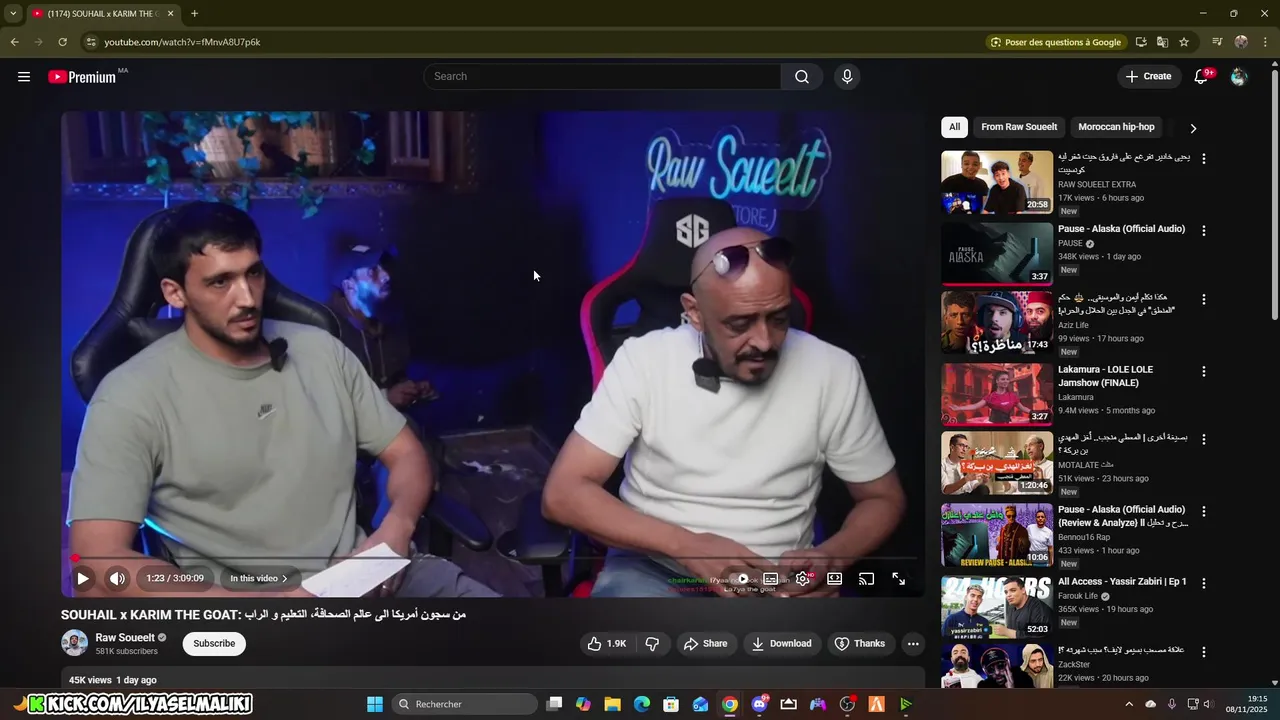This screenshot has height=720, width=1280.
Task: Open YouTube account avatar menu
Action: (1239, 77)
